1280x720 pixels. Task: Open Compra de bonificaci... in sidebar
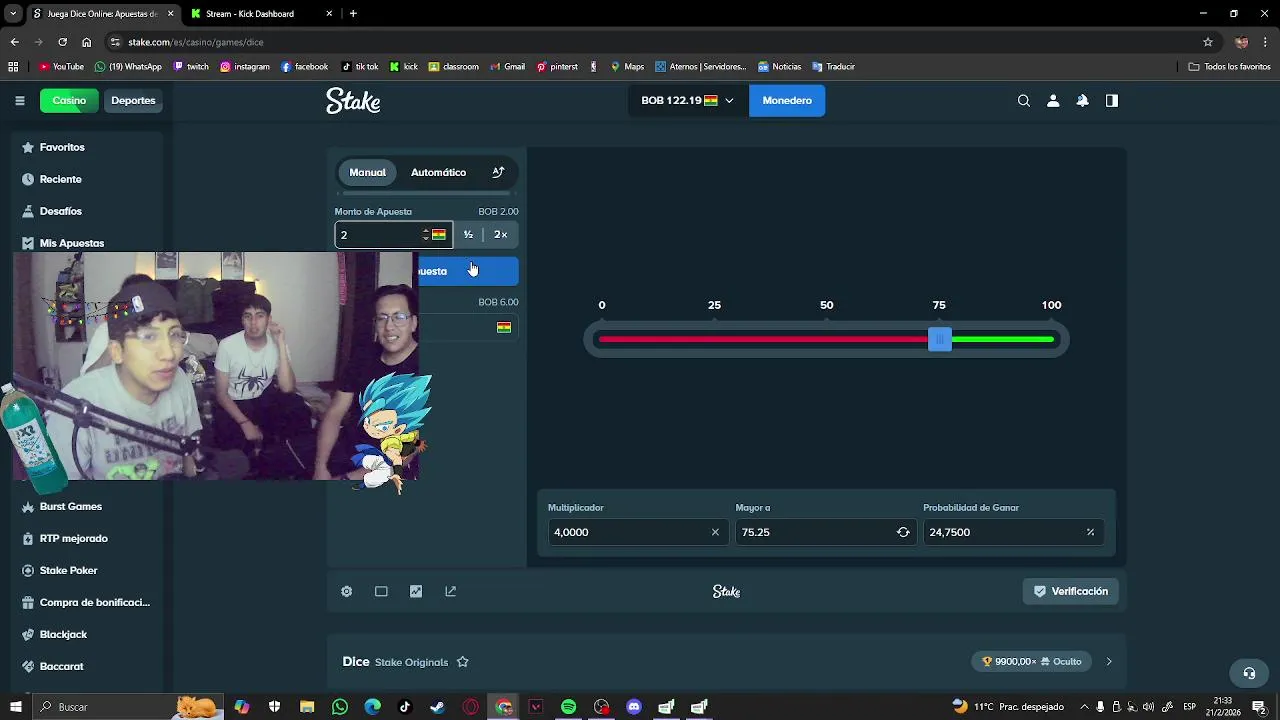(x=85, y=602)
